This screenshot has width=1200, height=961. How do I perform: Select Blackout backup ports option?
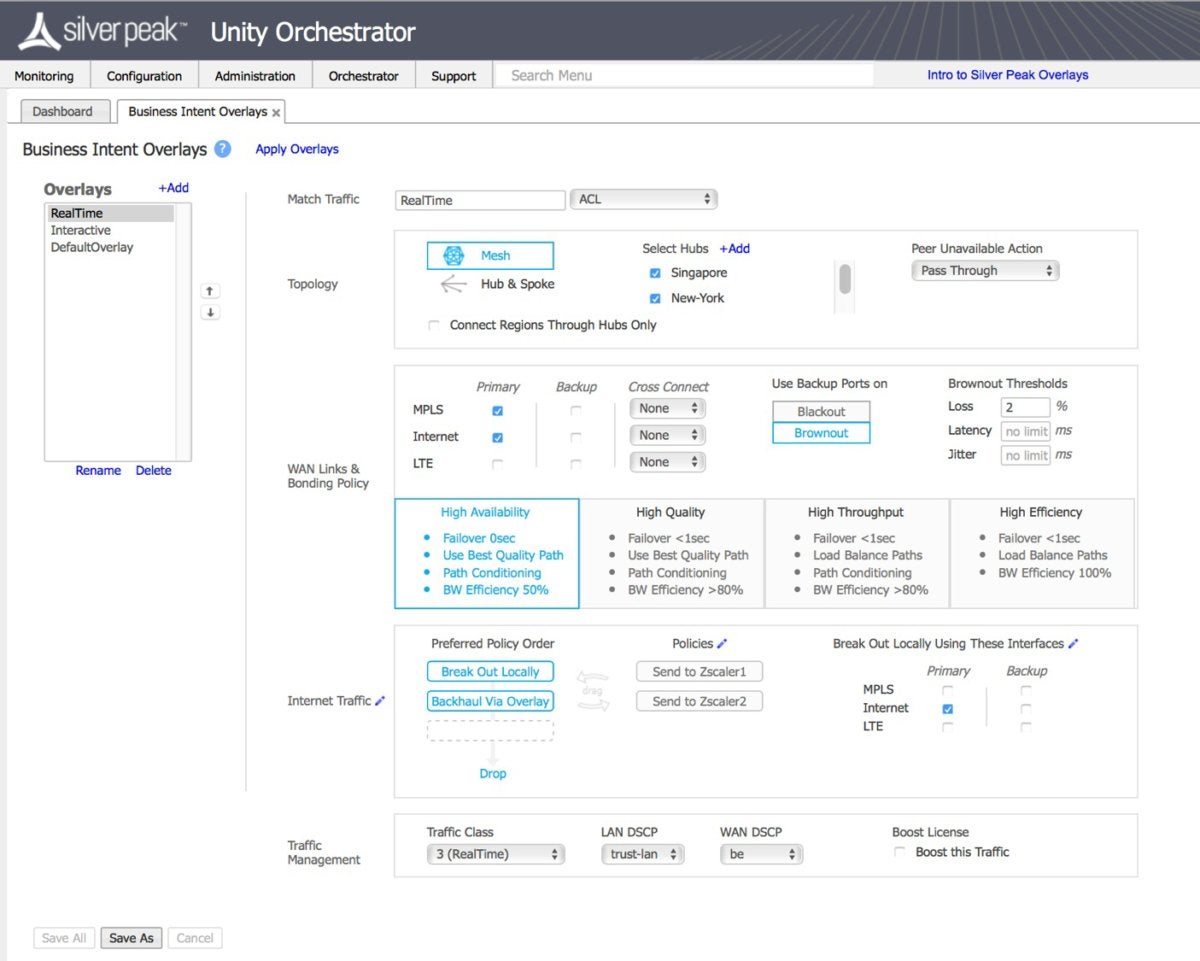821,411
